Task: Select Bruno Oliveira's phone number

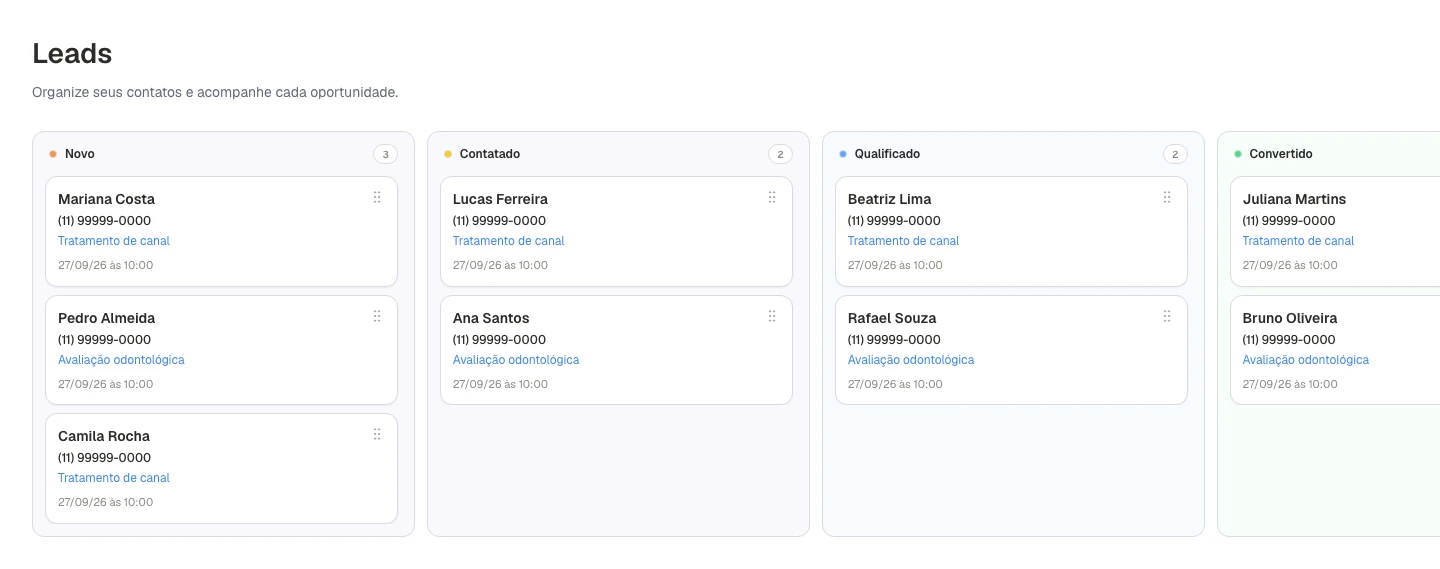Action: pos(1290,340)
